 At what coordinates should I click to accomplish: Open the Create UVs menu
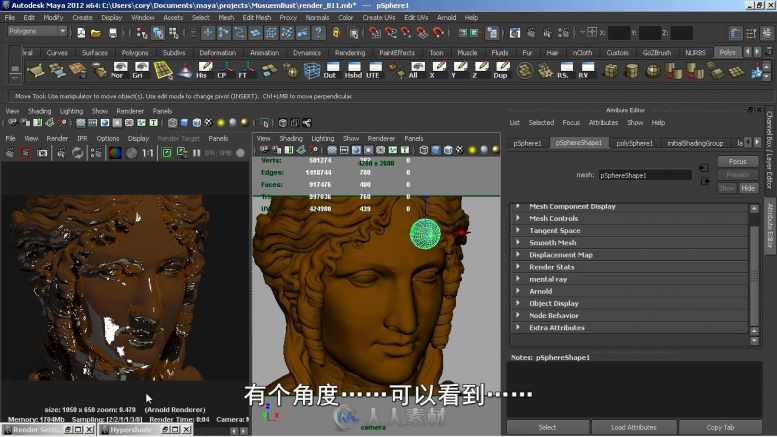click(379, 17)
